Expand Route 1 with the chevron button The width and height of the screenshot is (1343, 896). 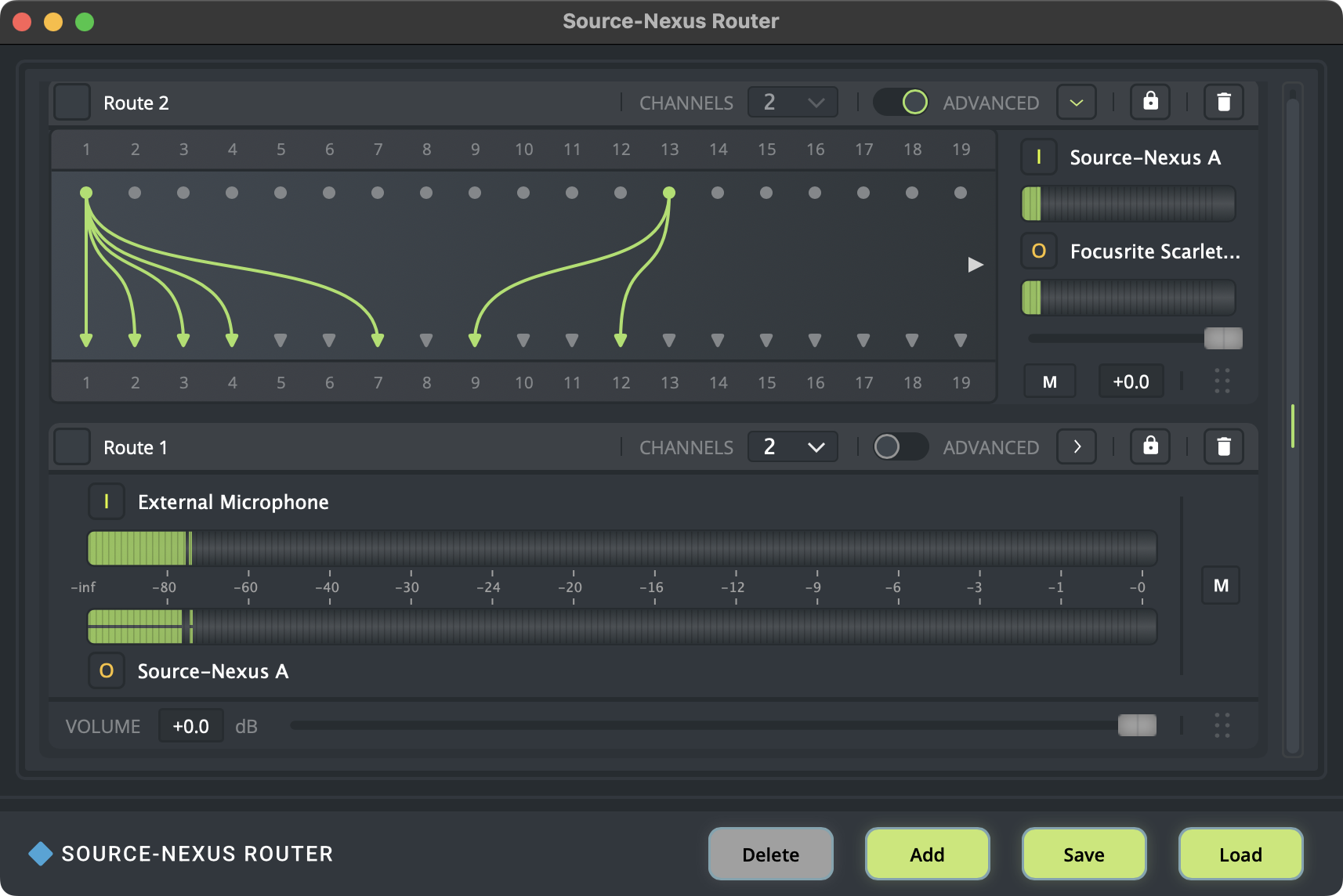pos(1077,446)
